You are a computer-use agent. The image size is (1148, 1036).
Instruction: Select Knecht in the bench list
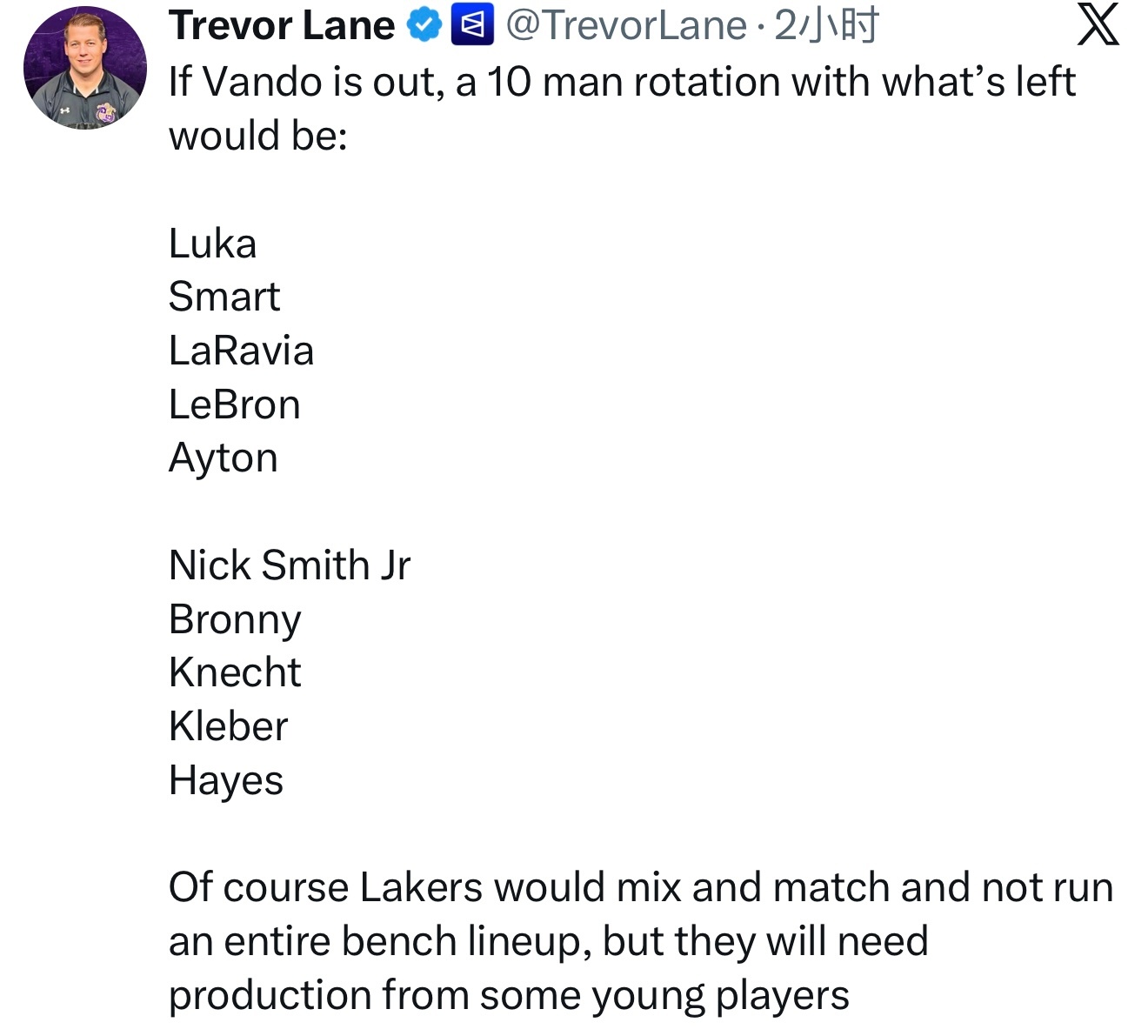[235, 672]
